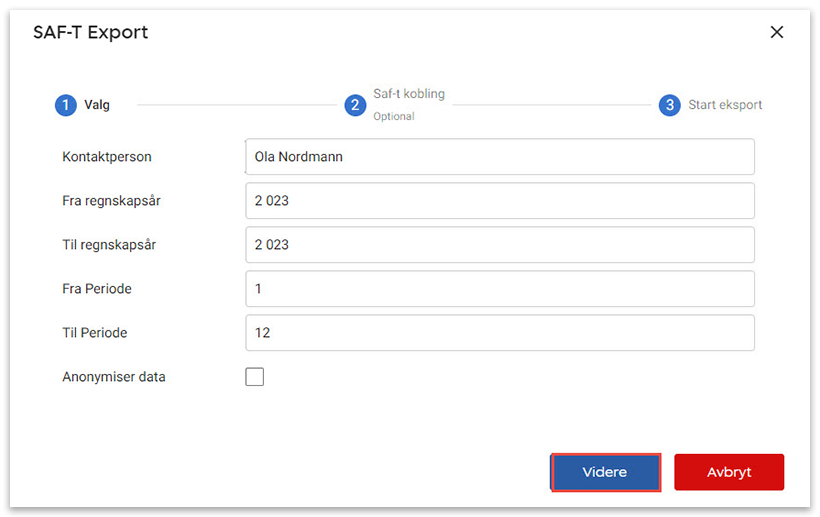Click the Til Periode text label
Viewport: 820px width, 517px height.
(x=95, y=333)
